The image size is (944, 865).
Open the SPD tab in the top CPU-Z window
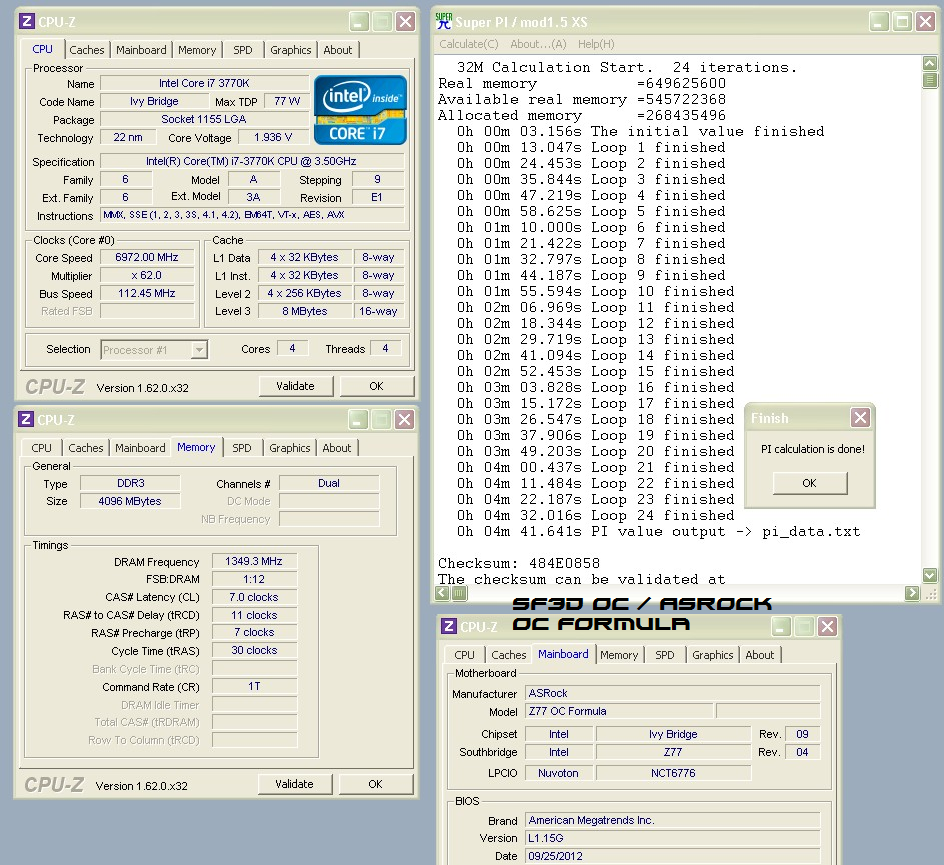pos(243,50)
